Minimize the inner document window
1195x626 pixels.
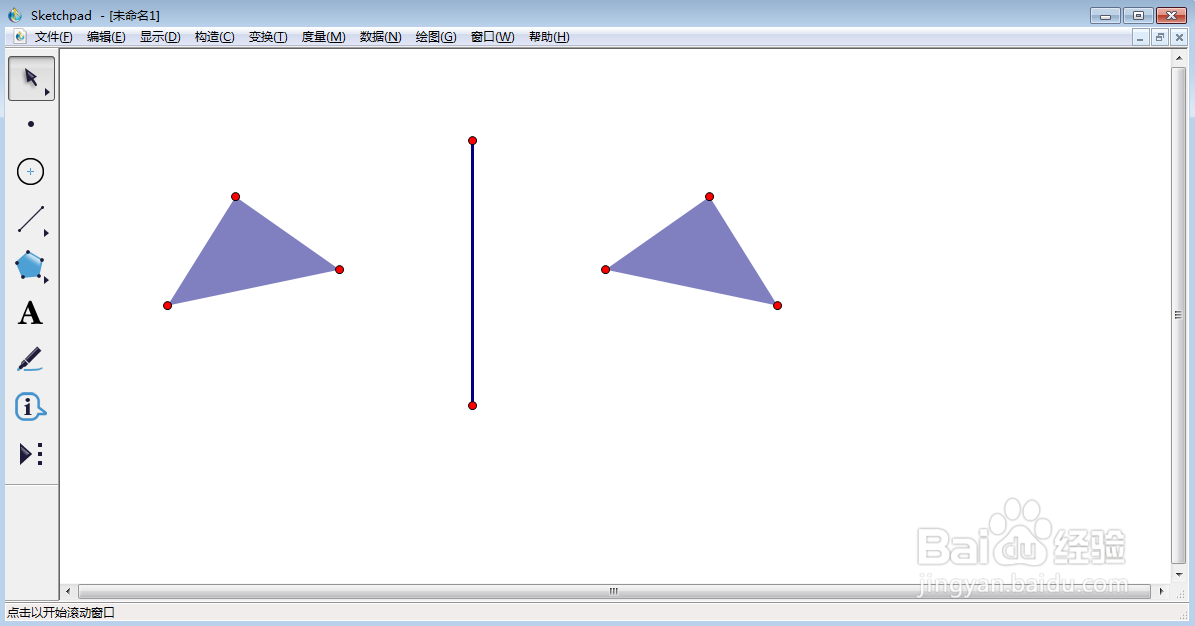1140,37
